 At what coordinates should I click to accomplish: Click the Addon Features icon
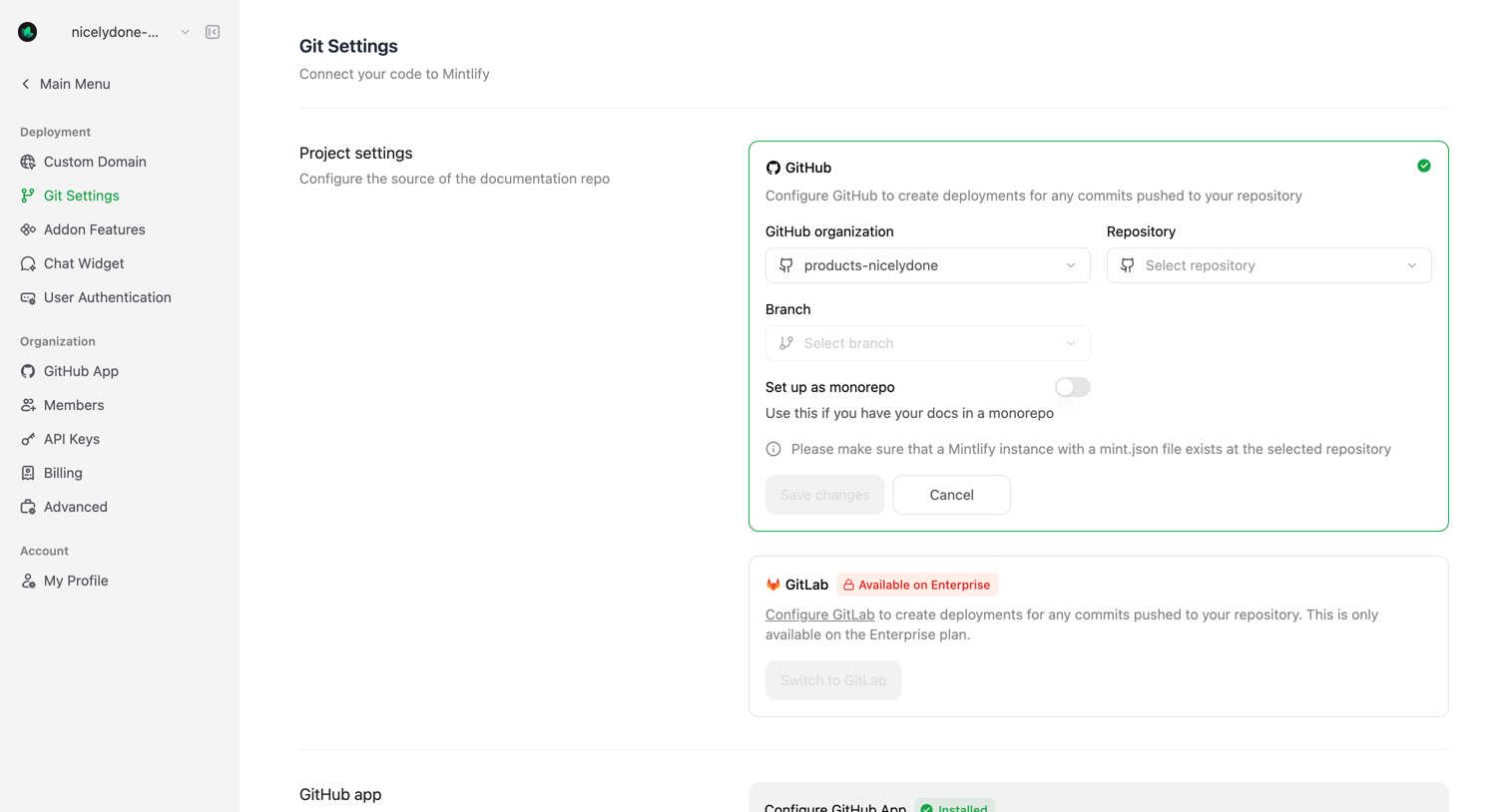[28, 229]
